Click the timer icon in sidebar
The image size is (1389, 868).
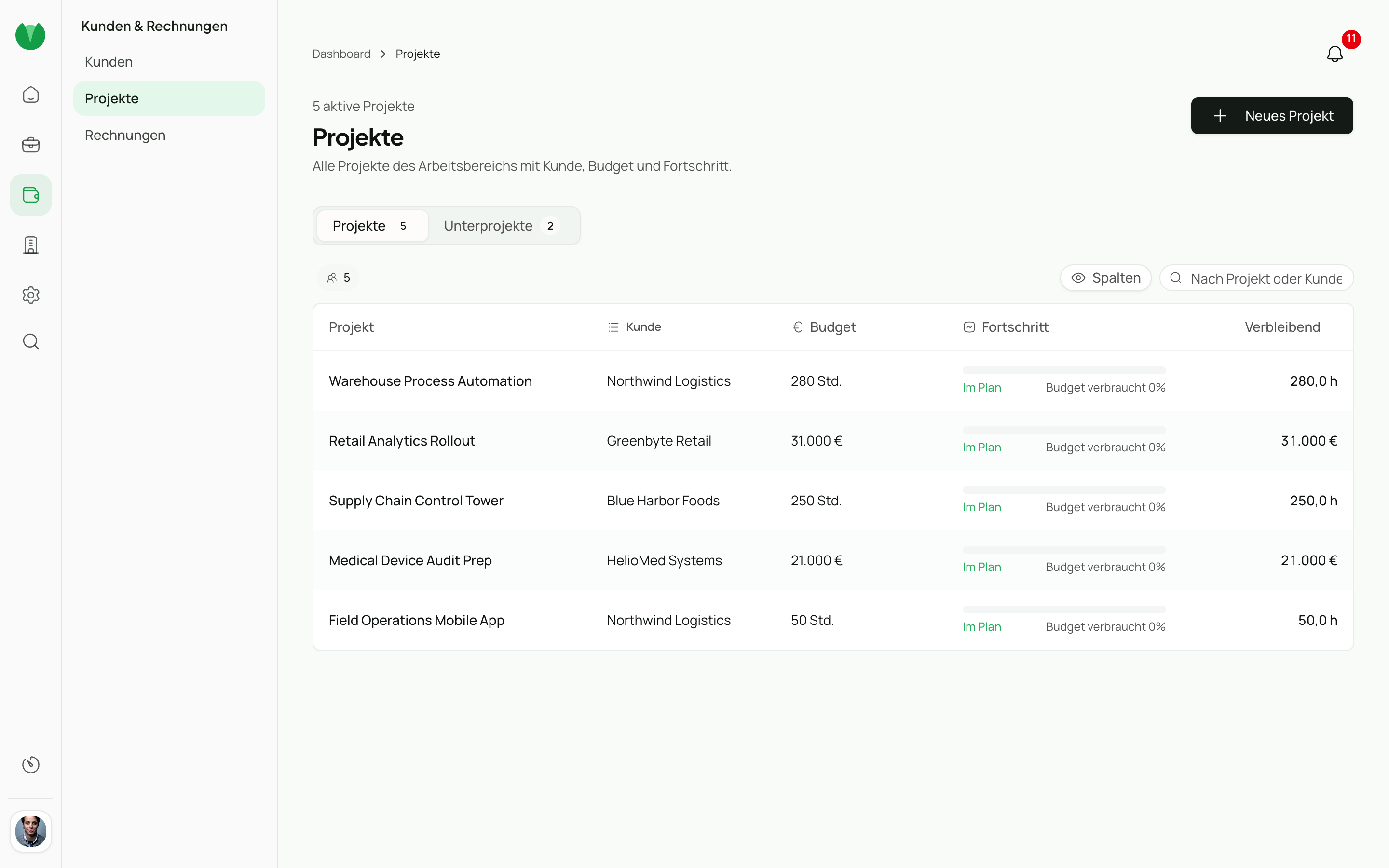pos(30,765)
